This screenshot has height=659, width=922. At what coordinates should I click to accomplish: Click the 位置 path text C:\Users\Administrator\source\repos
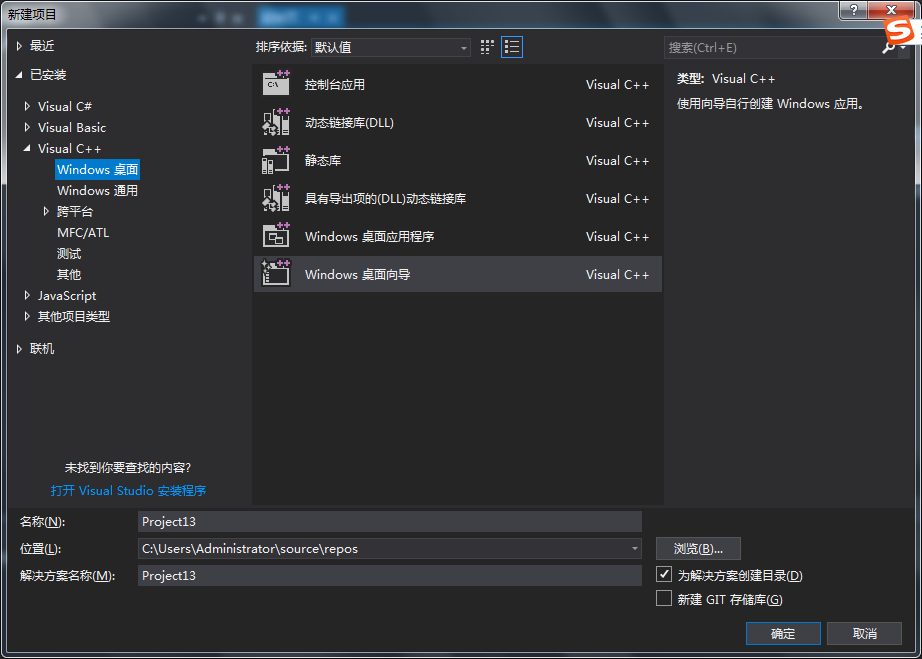tap(250, 548)
